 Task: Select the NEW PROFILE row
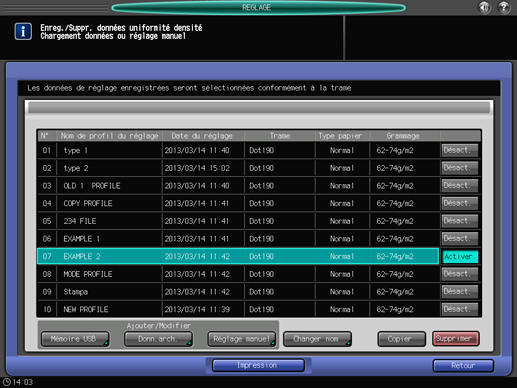(x=238, y=309)
